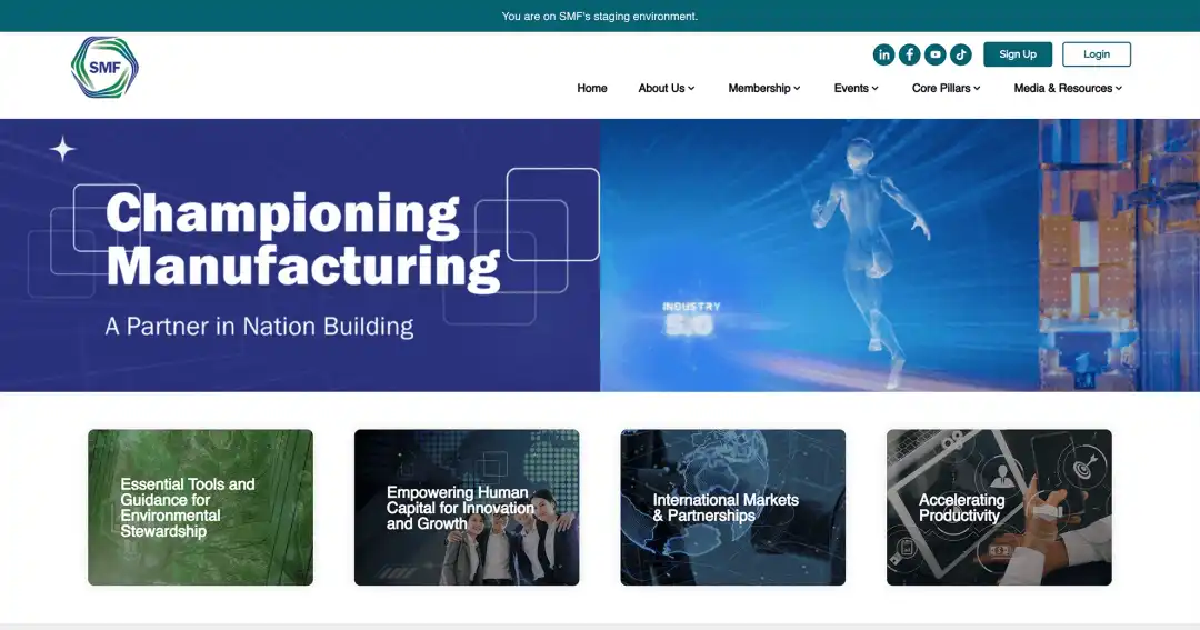
Task: Open the YouTube social icon
Action: click(935, 55)
